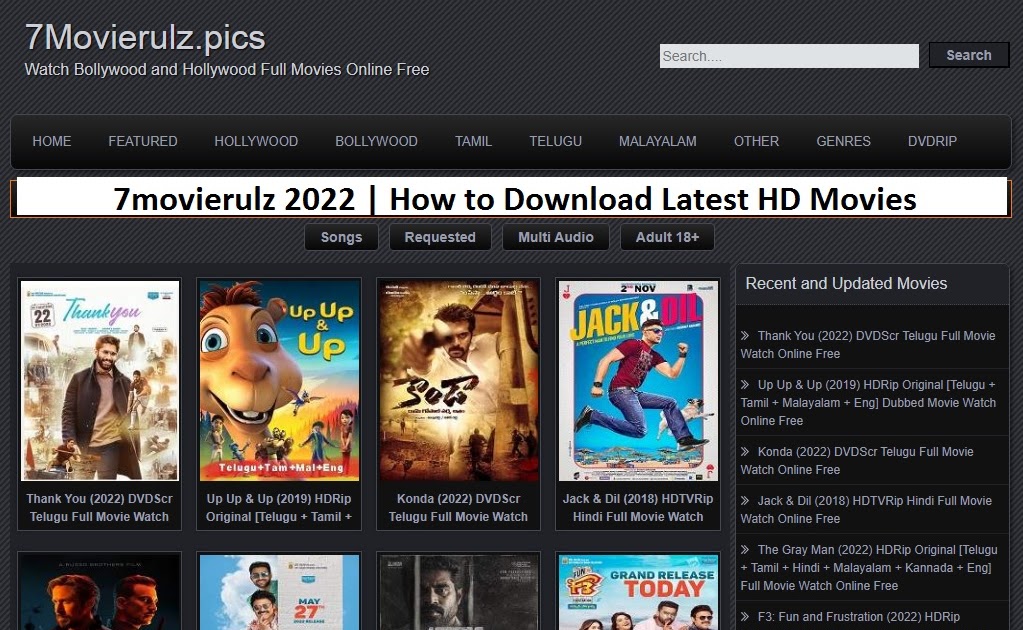
Task: Click the tagline Watch Bollywood and Hollywood Full Movies
Action: pyautogui.click(x=226, y=70)
